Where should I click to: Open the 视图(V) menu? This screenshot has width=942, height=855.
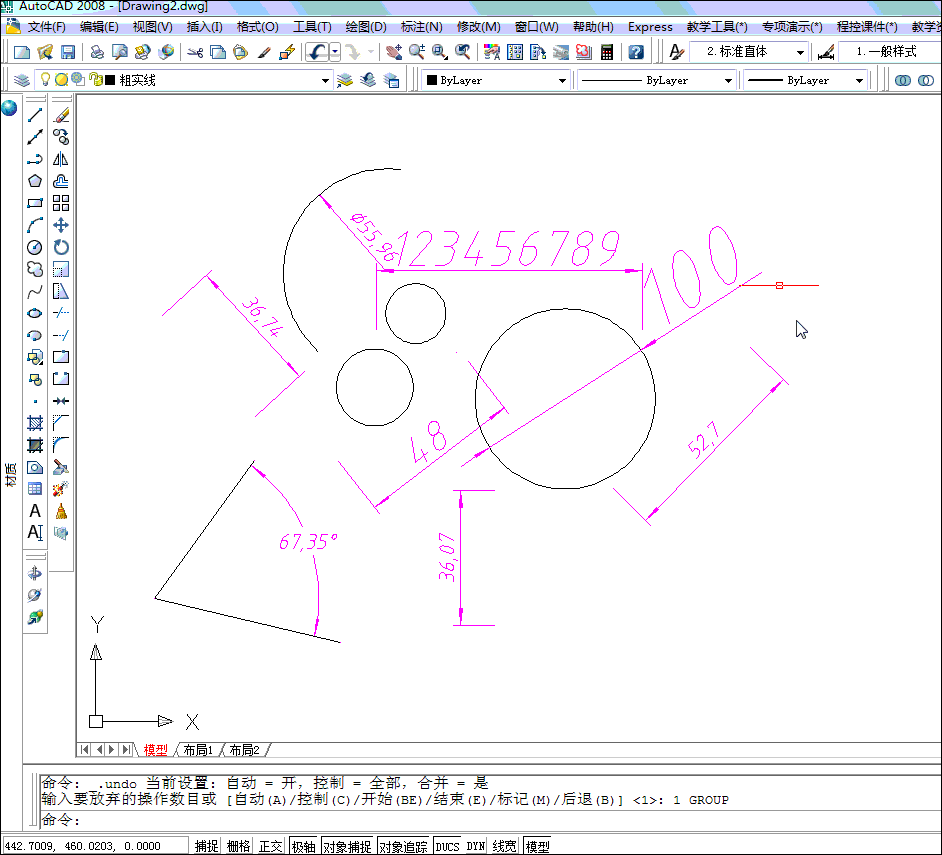point(153,27)
